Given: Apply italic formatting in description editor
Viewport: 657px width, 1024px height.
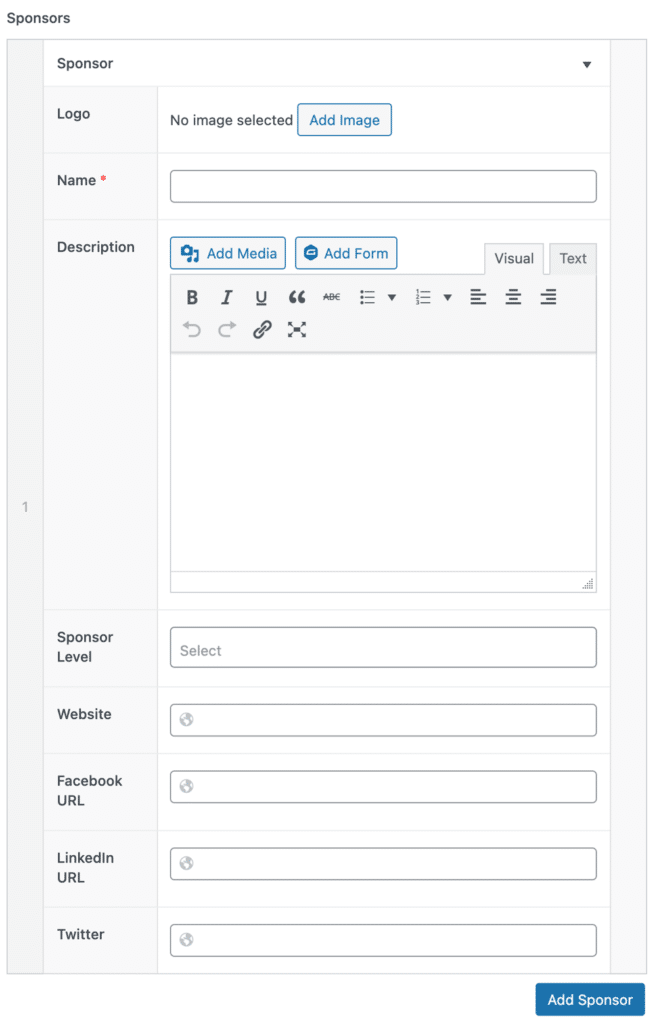Looking at the screenshot, I should [x=227, y=297].
